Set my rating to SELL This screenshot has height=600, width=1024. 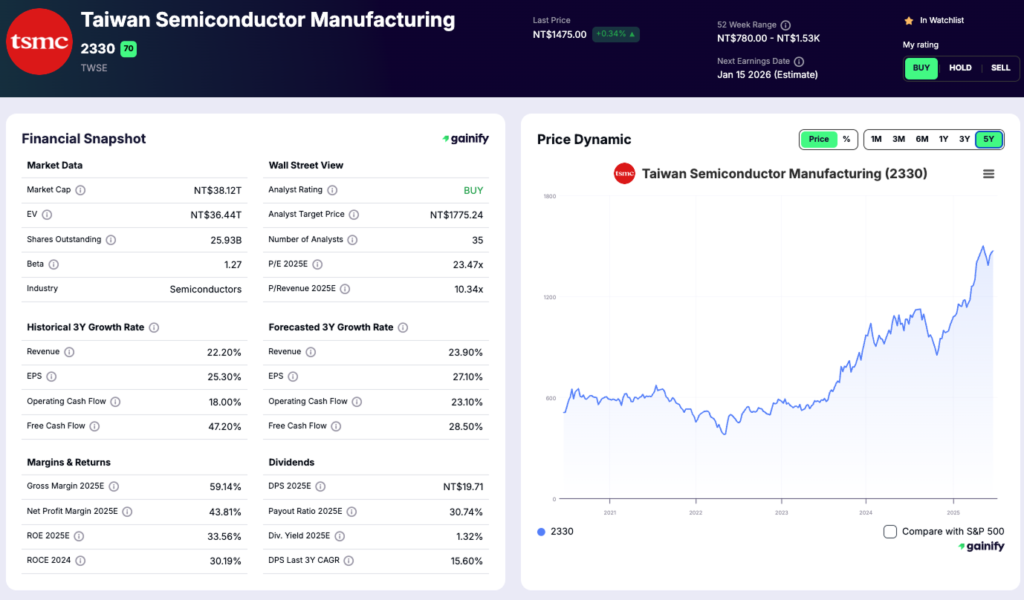1000,68
